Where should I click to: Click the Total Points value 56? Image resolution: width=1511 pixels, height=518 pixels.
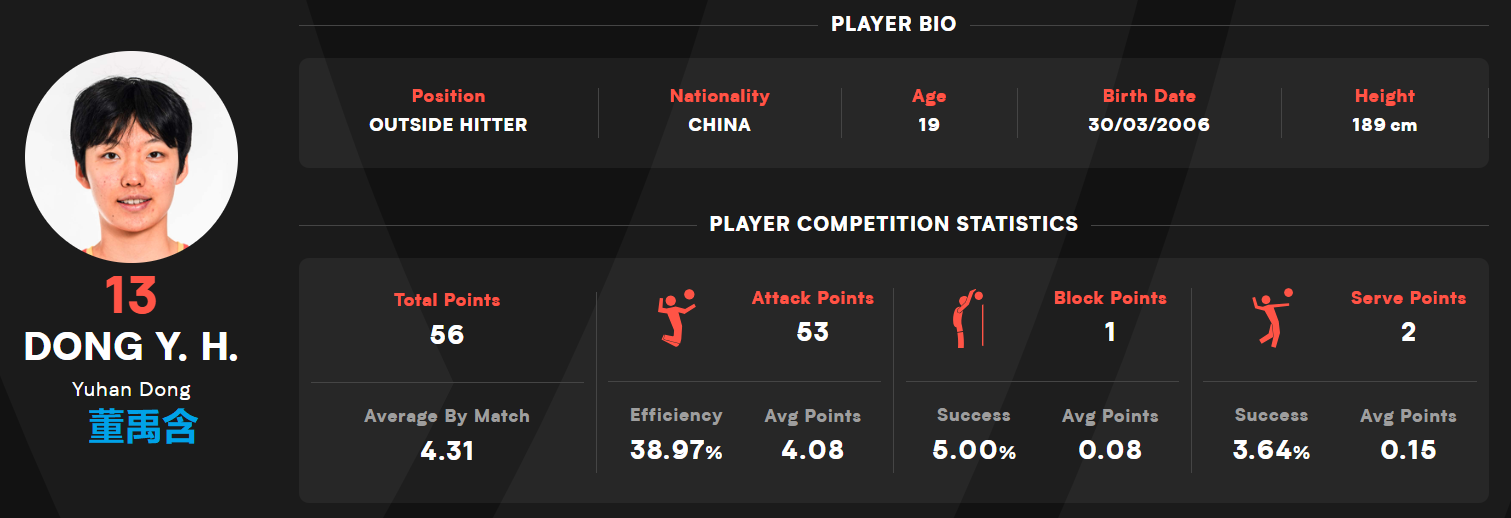[447, 334]
